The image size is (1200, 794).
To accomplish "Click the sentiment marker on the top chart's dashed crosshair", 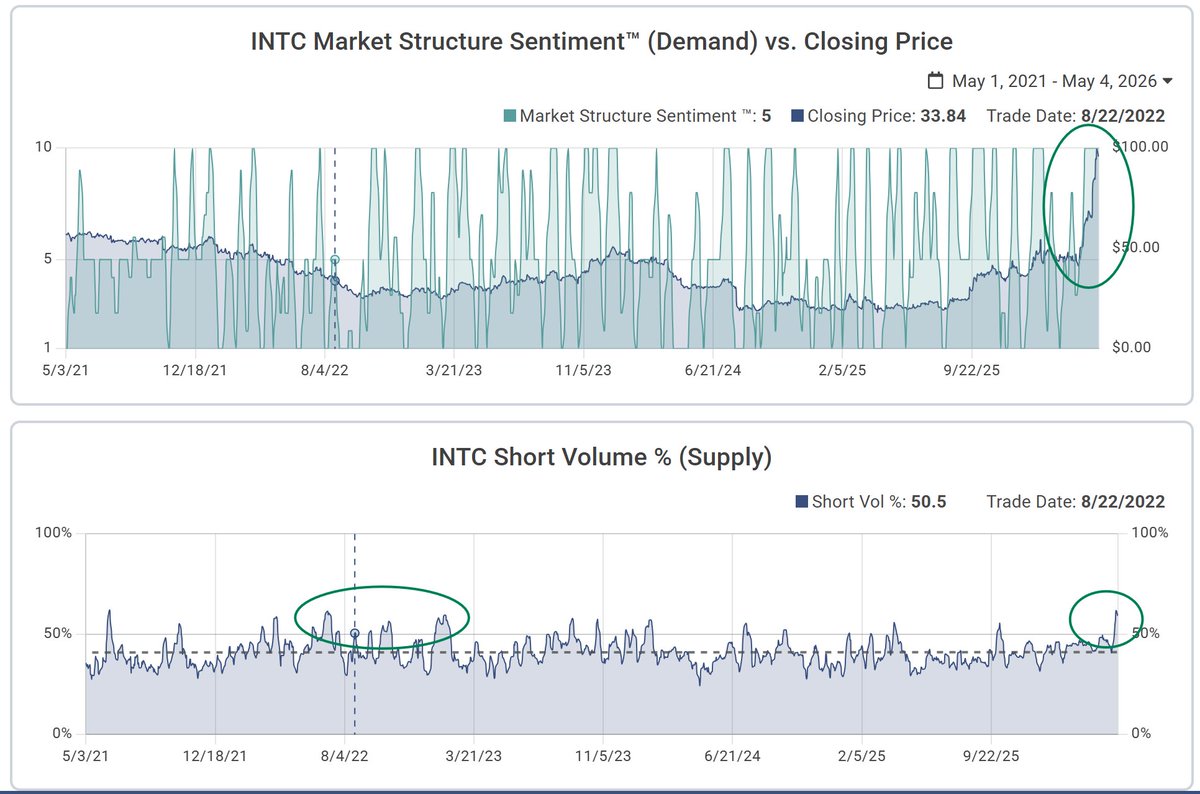I will point(335,260).
